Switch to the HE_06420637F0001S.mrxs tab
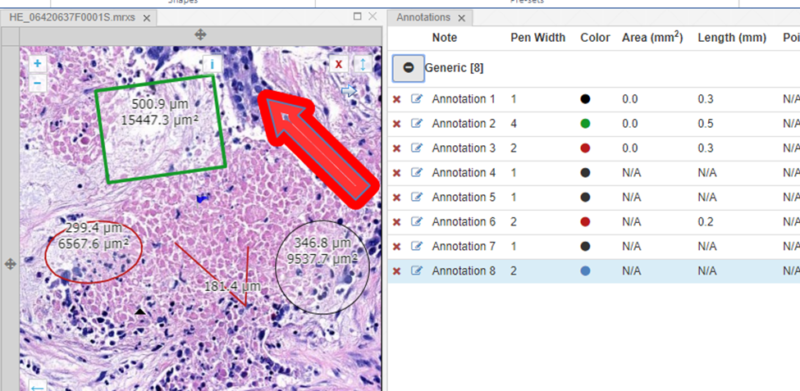800x391 pixels. click(x=72, y=17)
